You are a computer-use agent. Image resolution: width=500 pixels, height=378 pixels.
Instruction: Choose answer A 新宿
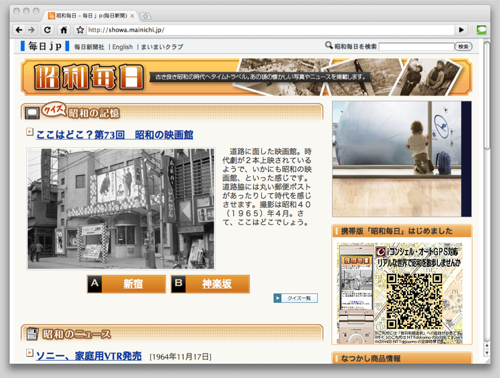[126, 284]
